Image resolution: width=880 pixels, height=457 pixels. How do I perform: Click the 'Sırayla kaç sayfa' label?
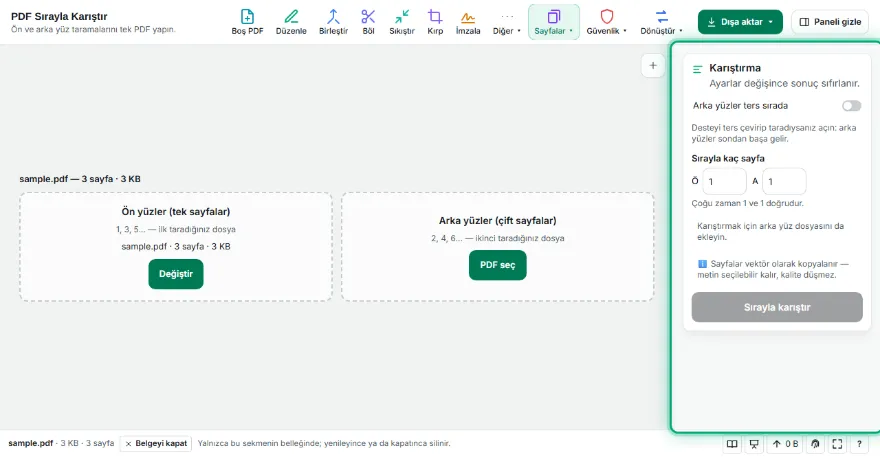pos(728,158)
